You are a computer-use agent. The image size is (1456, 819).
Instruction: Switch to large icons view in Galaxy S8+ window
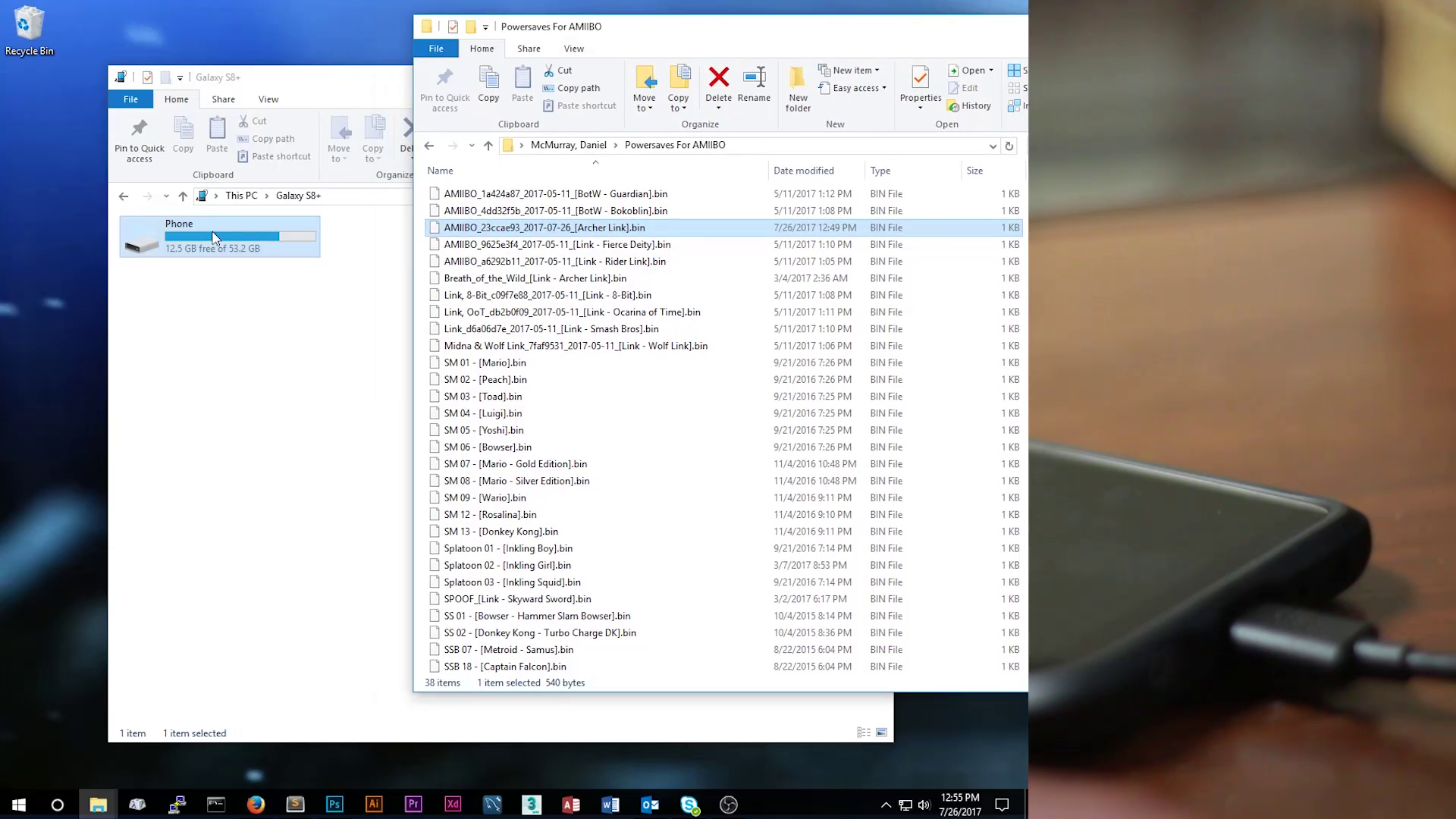coord(881,733)
